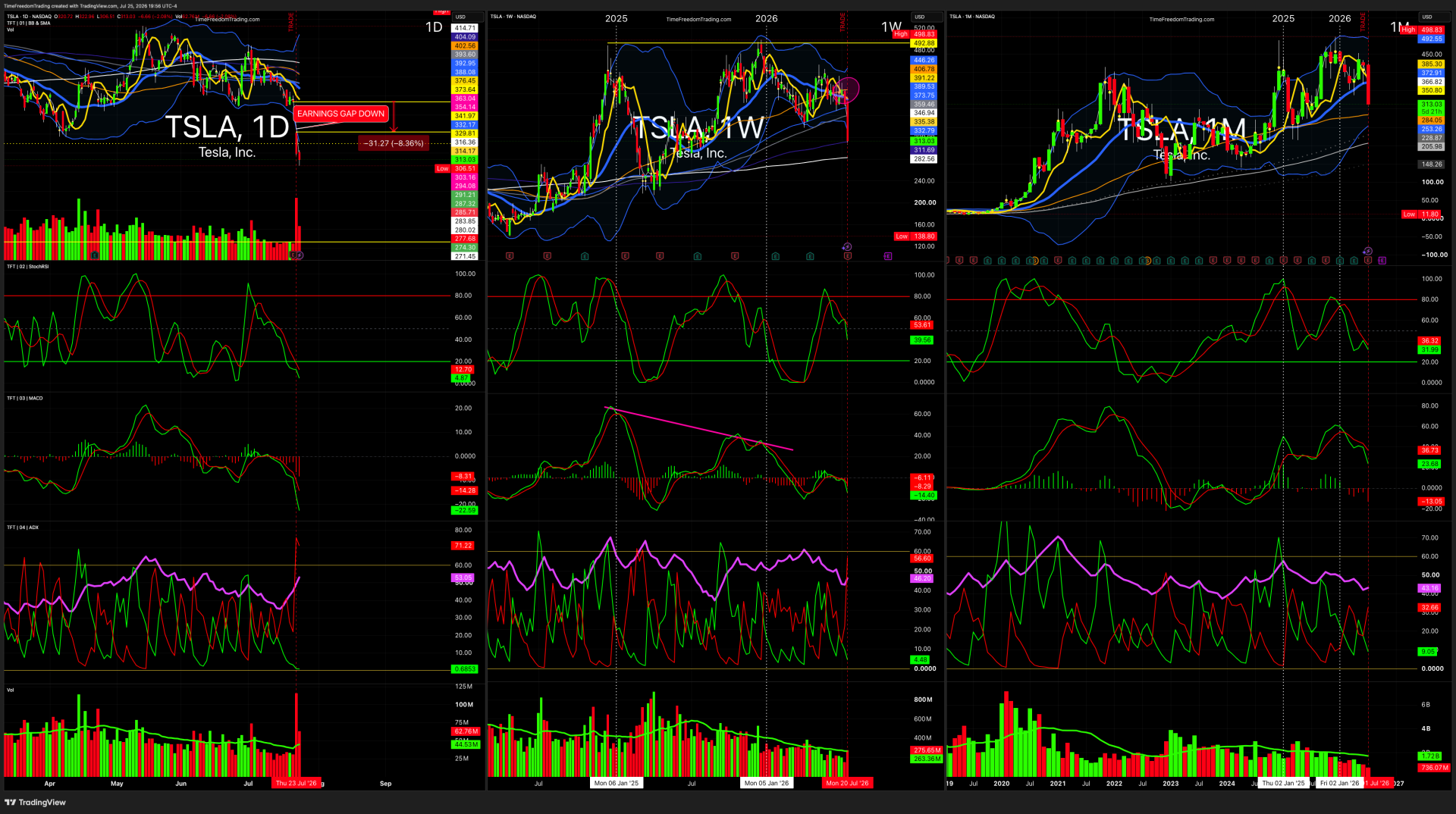Click the 5d 21h countdown label on 1M scale
1456x814 pixels.
point(1432,112)
